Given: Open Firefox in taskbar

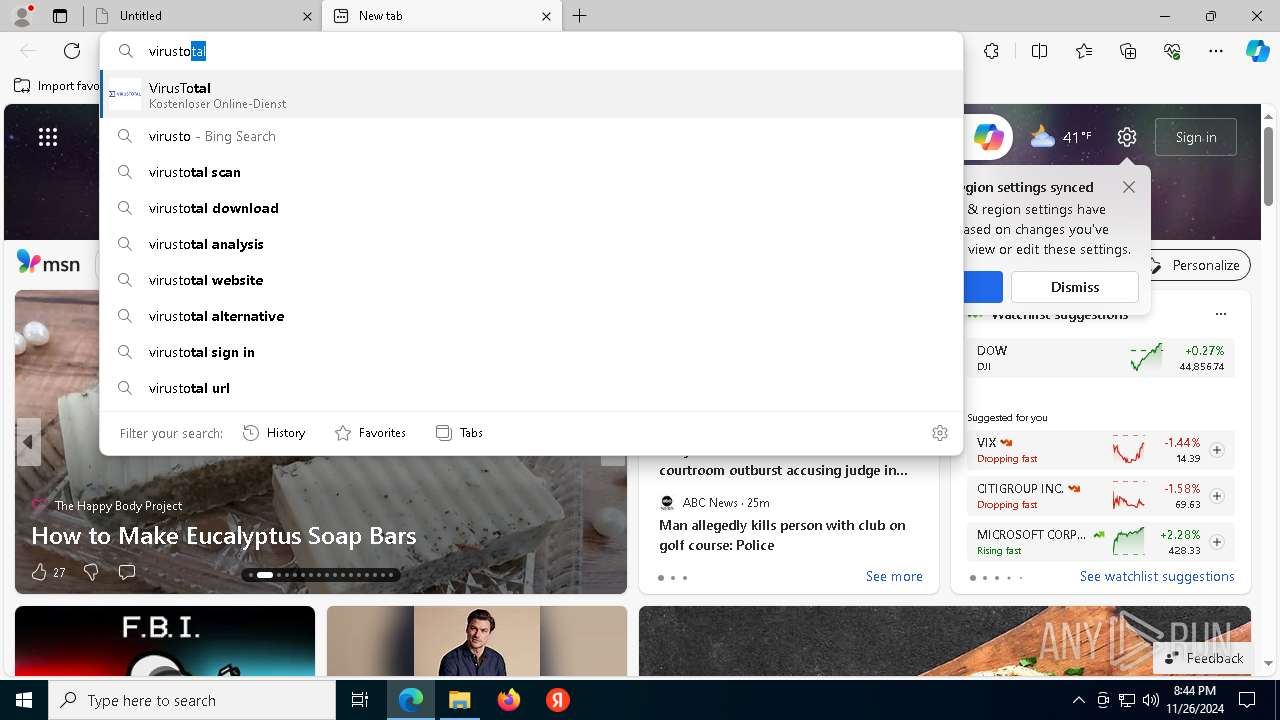Looking at the screenshot, I should [508, 700].
